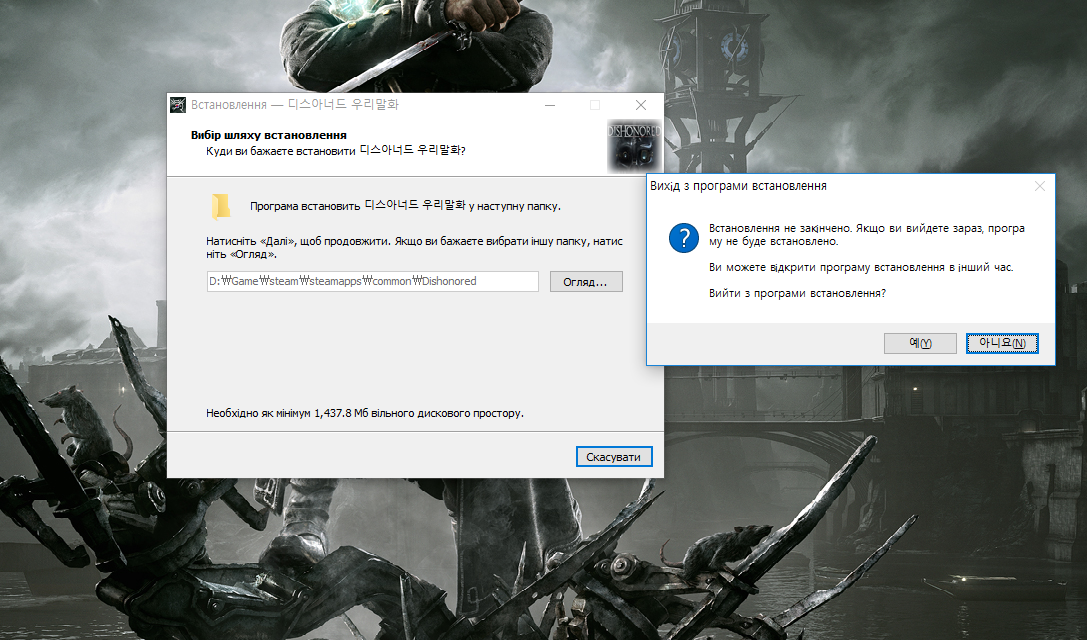Close the Вихід з програми встановлення dialog

click(x=1040, y=186)
